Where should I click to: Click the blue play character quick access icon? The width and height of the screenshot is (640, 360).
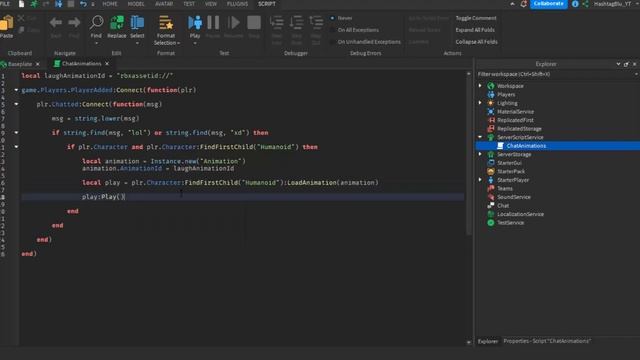point(59,4)
